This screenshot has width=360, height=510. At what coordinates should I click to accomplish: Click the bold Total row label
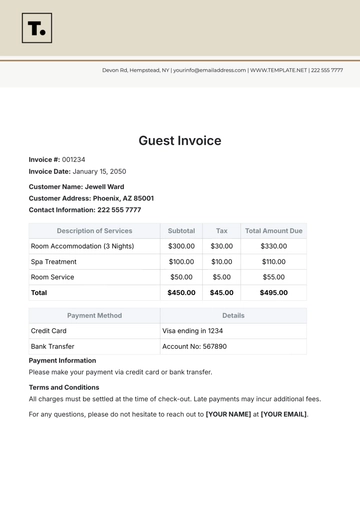point(39,293)
